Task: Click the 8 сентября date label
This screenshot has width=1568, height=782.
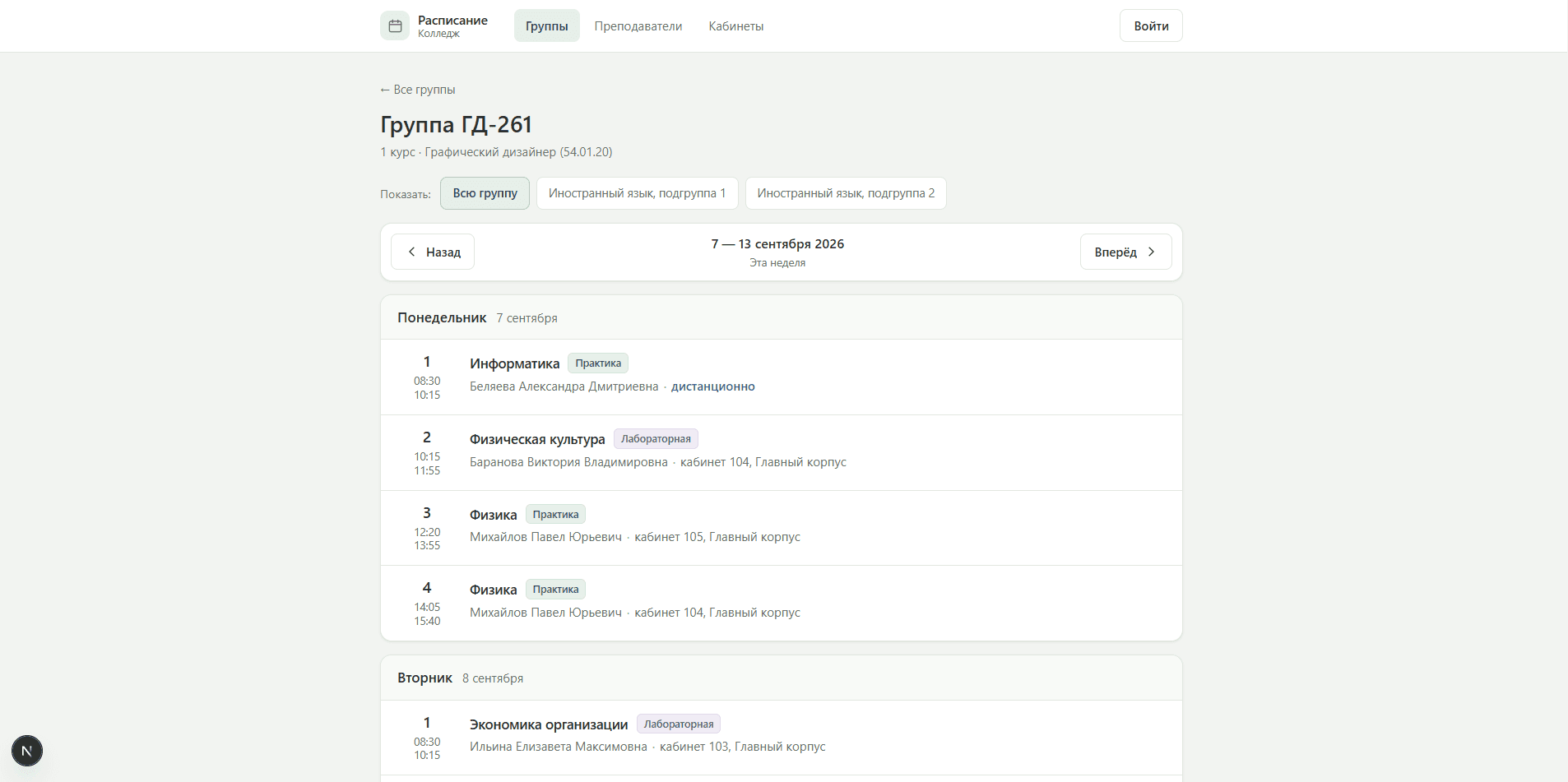Action: pos(493,678)
